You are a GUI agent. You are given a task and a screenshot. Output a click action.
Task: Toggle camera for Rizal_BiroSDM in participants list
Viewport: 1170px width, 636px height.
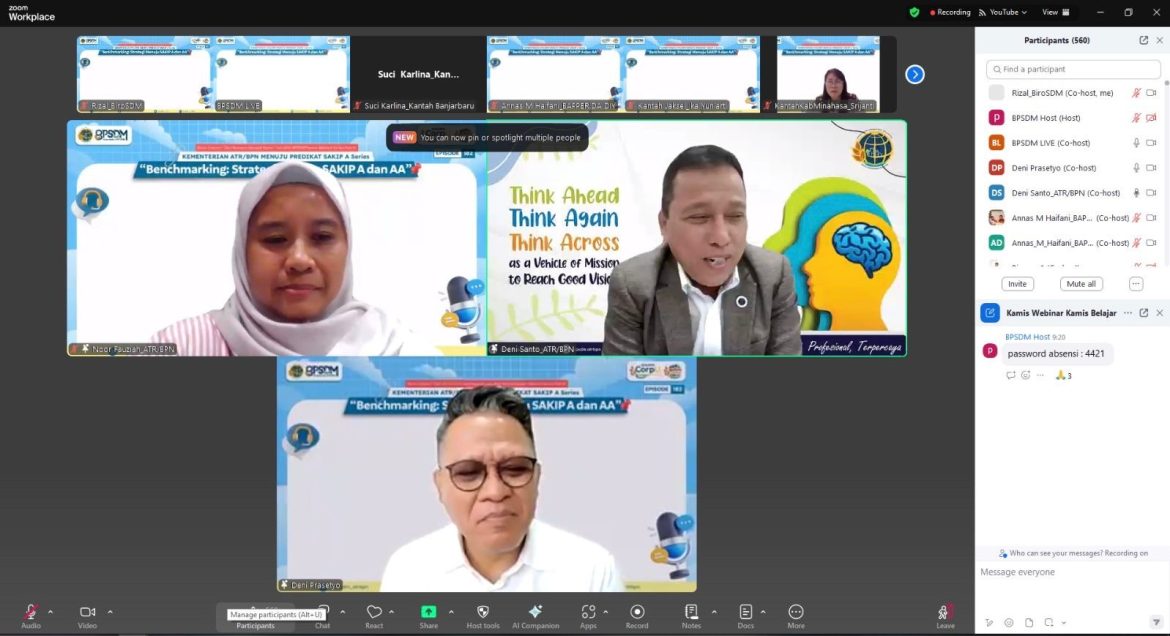tap(1151, 93)
